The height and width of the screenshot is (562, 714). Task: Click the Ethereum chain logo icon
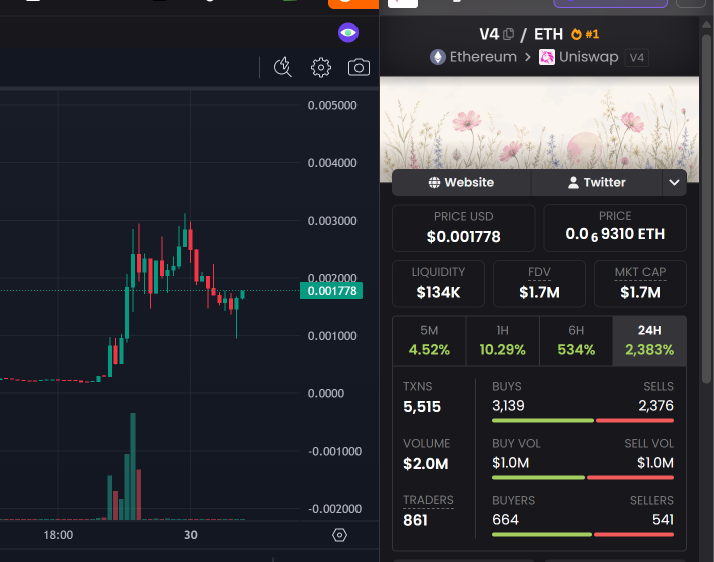point(438,57)
